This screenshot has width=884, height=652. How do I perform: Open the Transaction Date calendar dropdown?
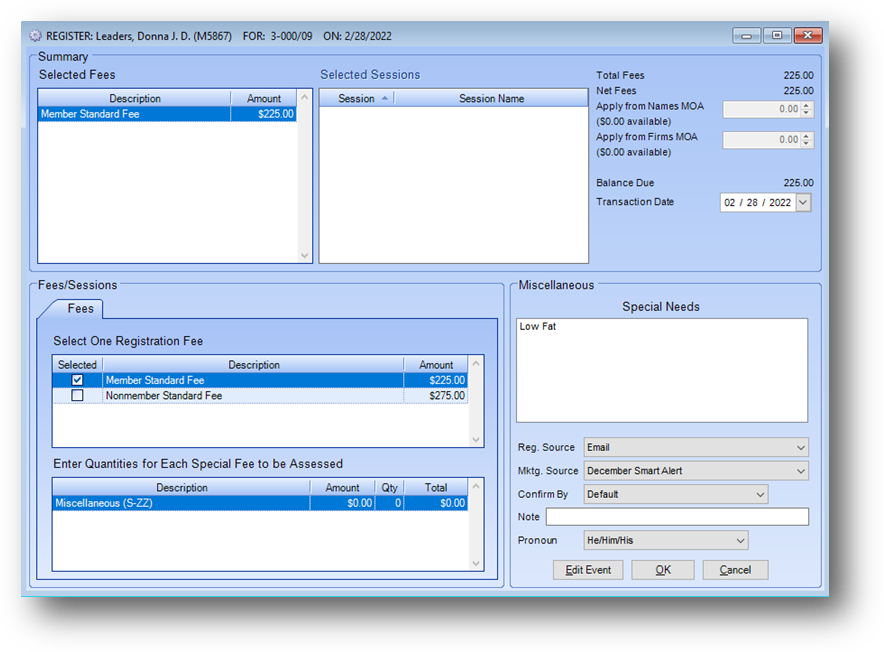(x=803, y=203)
